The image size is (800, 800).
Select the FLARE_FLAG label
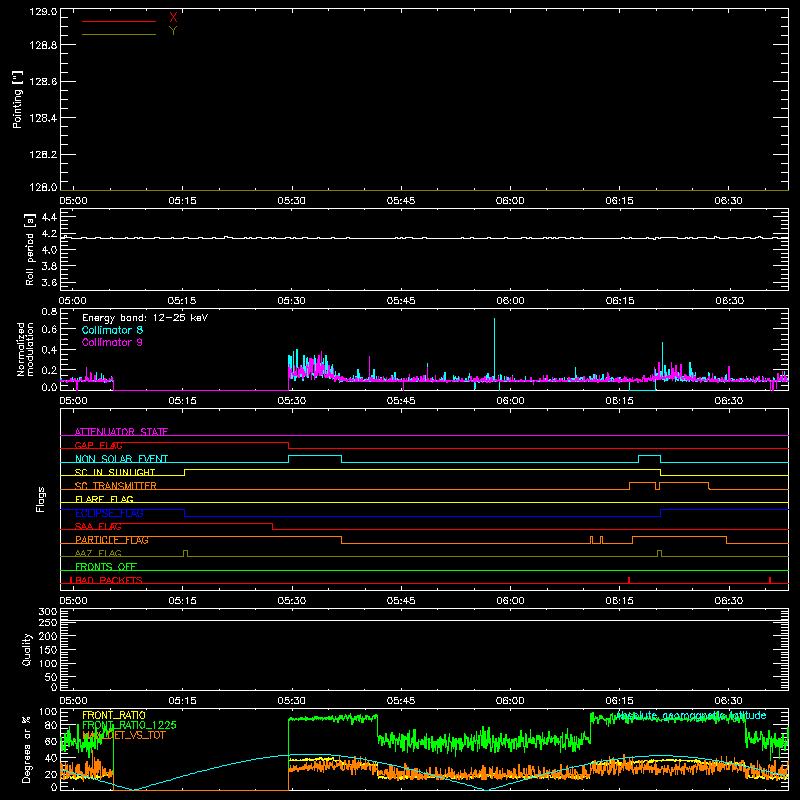pos(104,499)
